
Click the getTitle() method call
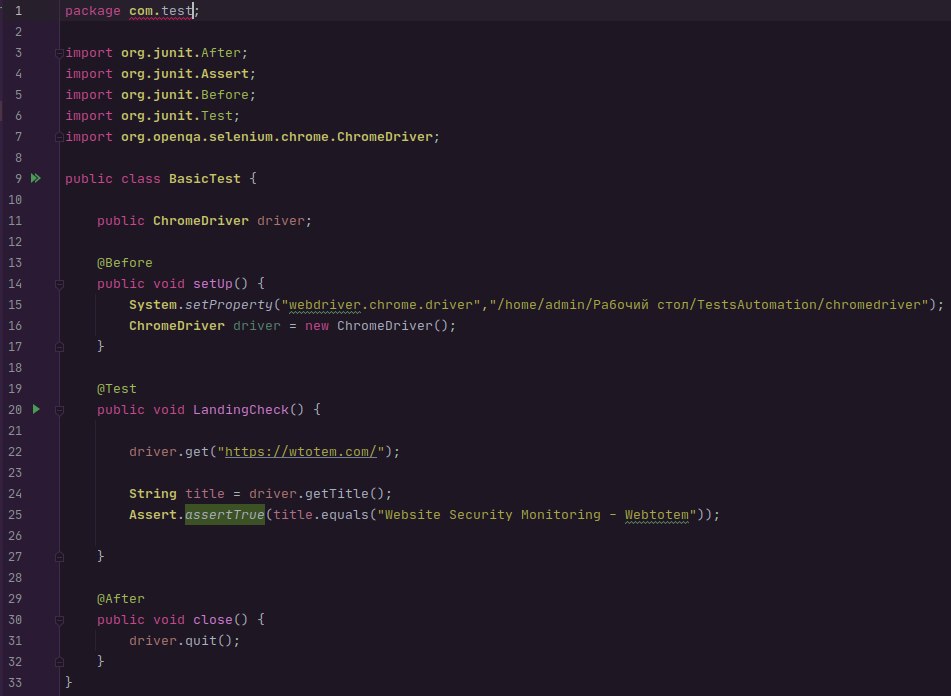point(344,494)
